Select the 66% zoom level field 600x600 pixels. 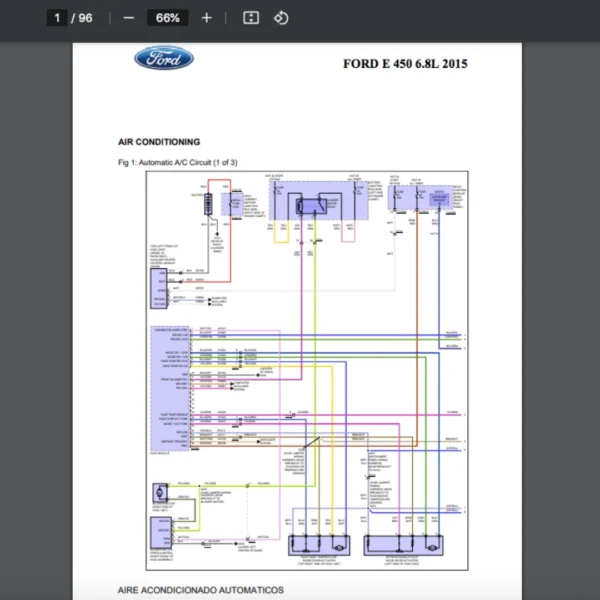tap(167, 18)
